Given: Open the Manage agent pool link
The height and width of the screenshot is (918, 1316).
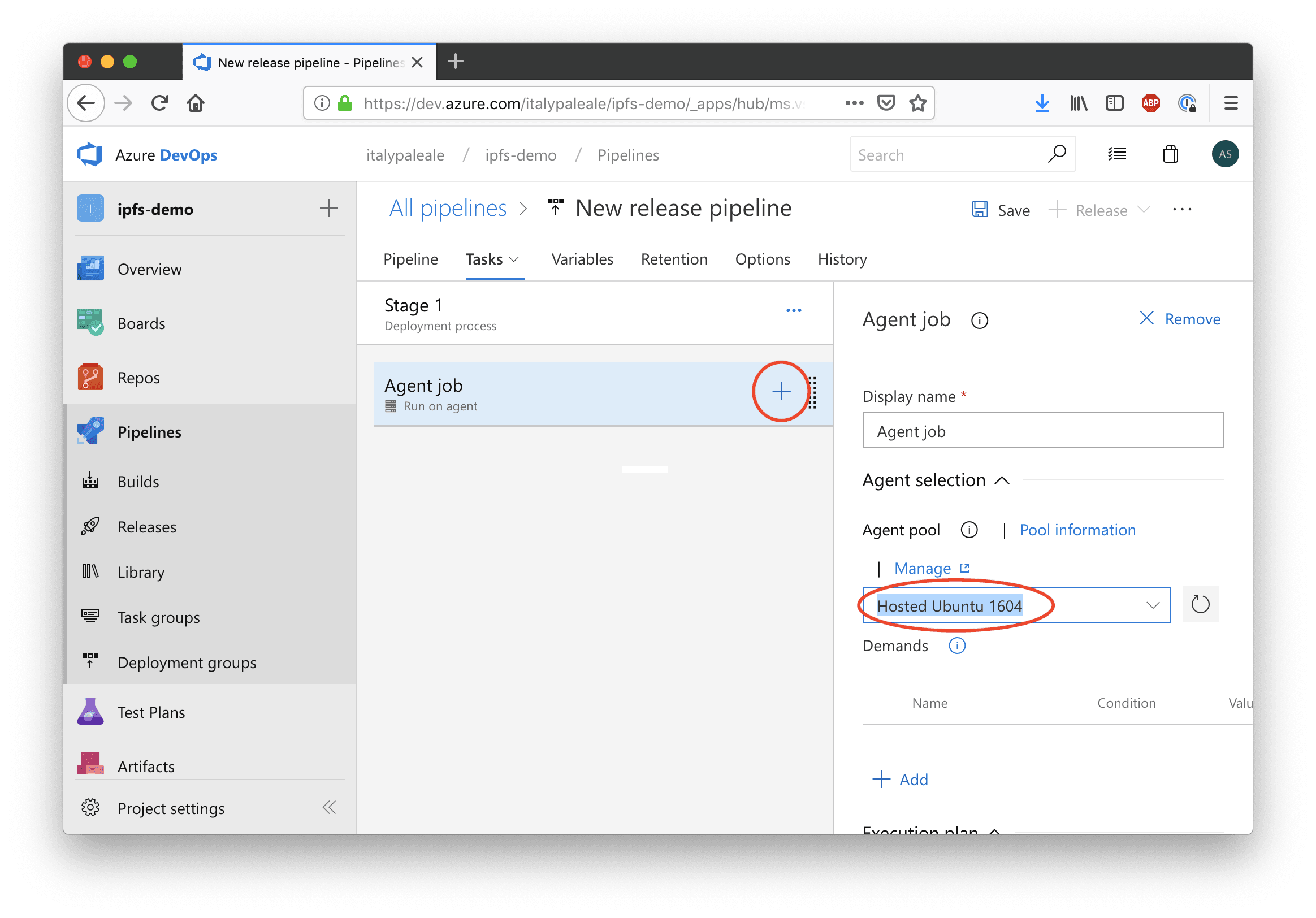Looking at the screenshot, I should click(932, 569).
